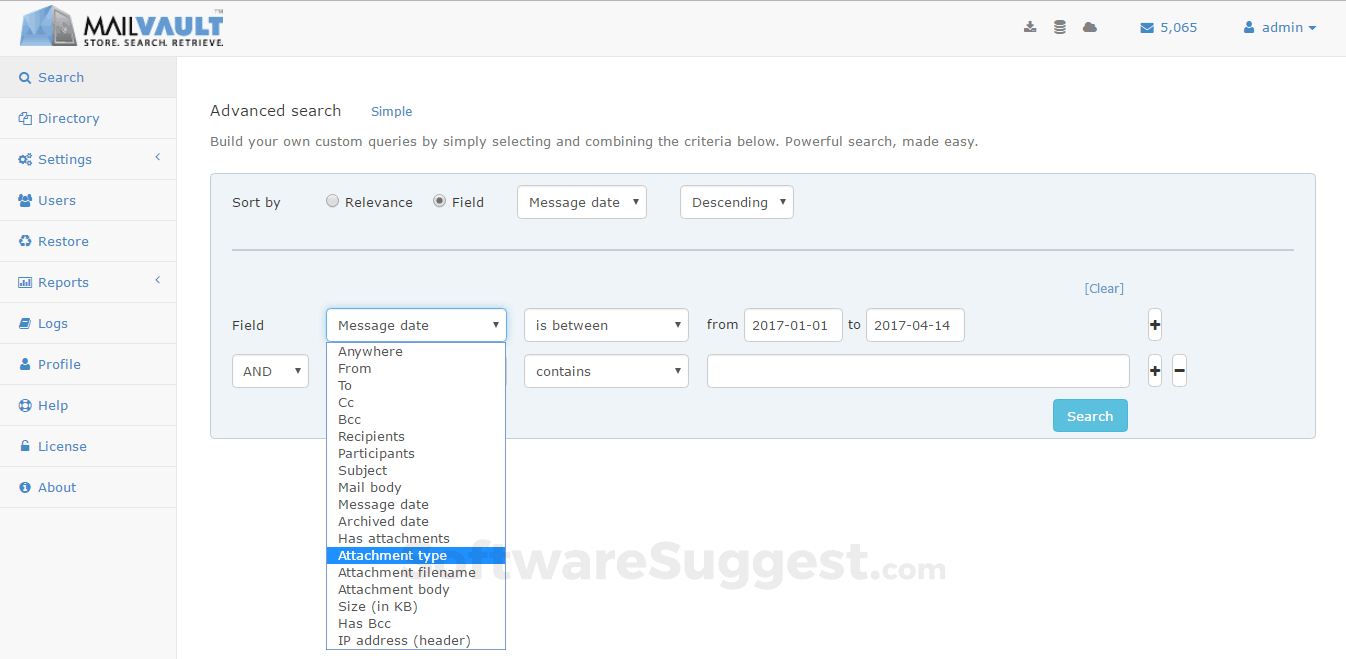The width and height of the screenshot is (1346, 659).
Task: Click the Search button to run the query
Action: (x=1090, y=415)
